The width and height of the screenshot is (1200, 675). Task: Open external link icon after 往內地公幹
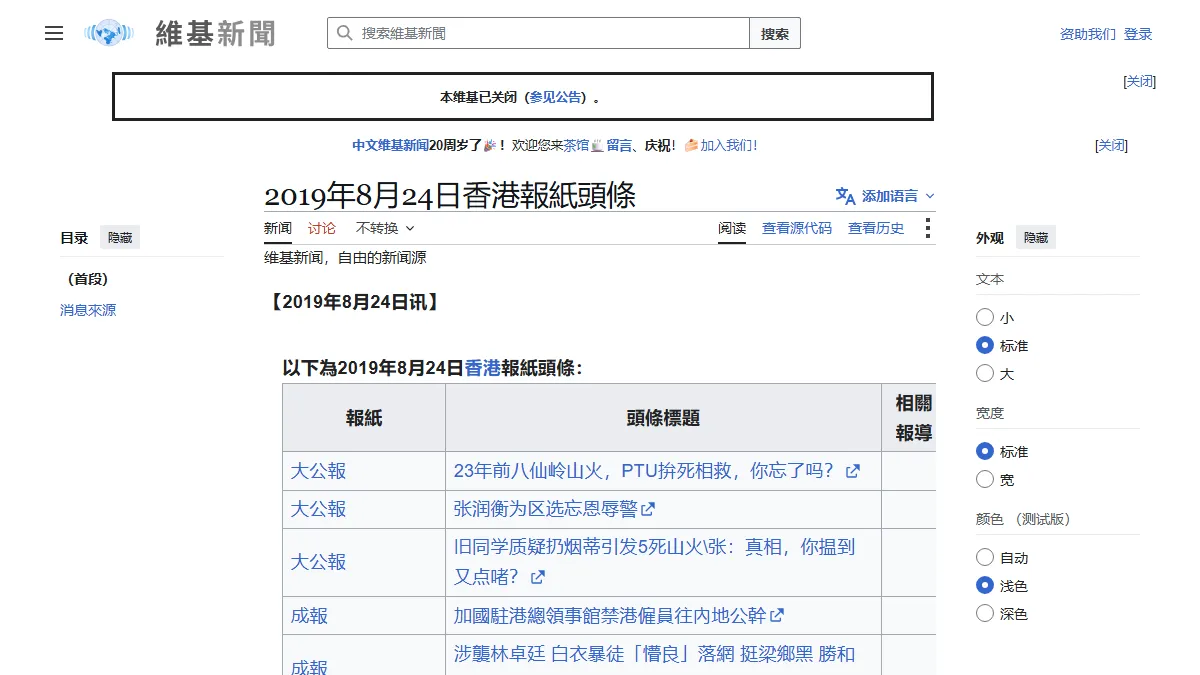pos(777,615)
